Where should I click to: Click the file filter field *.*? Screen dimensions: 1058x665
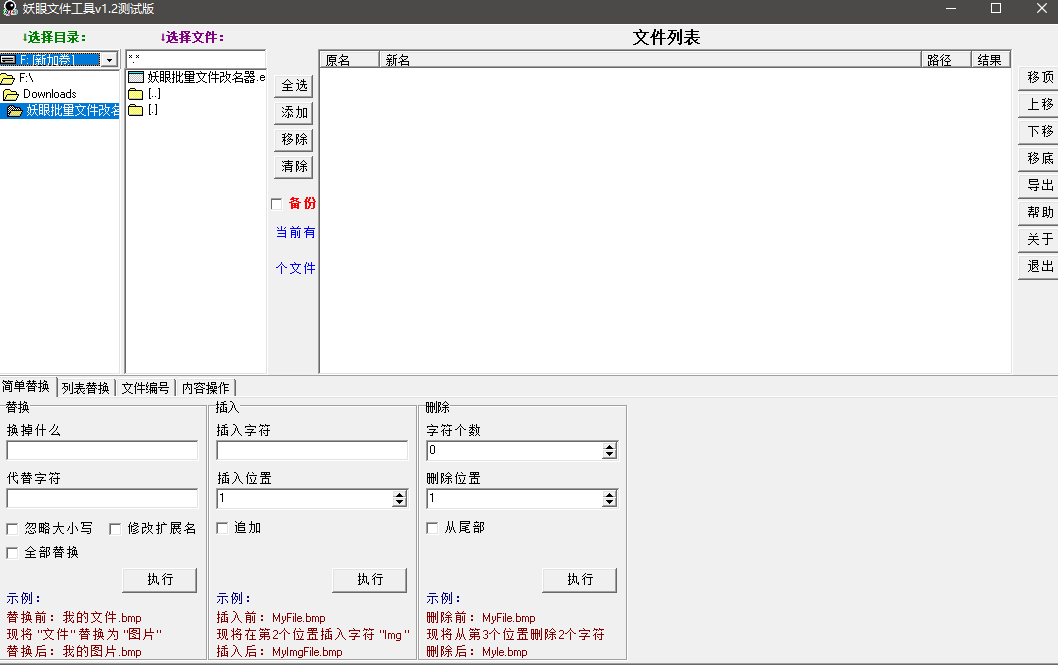pos(196,59)
